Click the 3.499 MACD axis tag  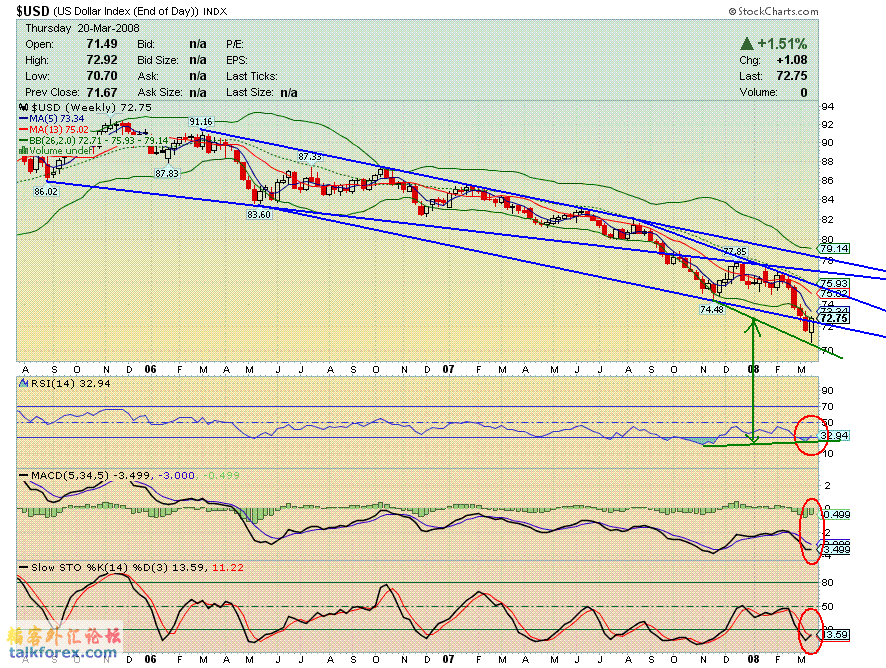tap(834, 549)
